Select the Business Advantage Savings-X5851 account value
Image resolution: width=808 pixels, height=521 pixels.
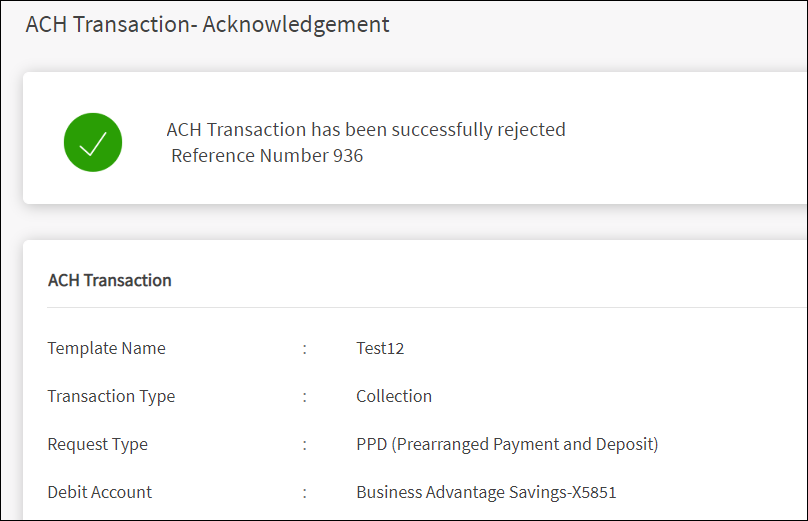[486, 492]
